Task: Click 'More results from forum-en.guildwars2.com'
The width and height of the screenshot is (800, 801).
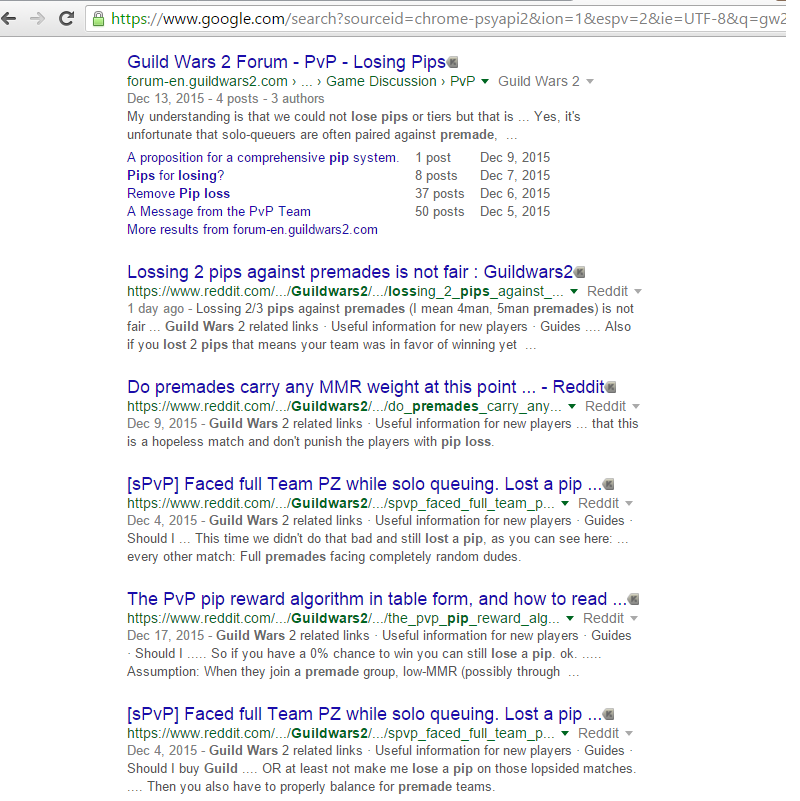Action: 252,230
